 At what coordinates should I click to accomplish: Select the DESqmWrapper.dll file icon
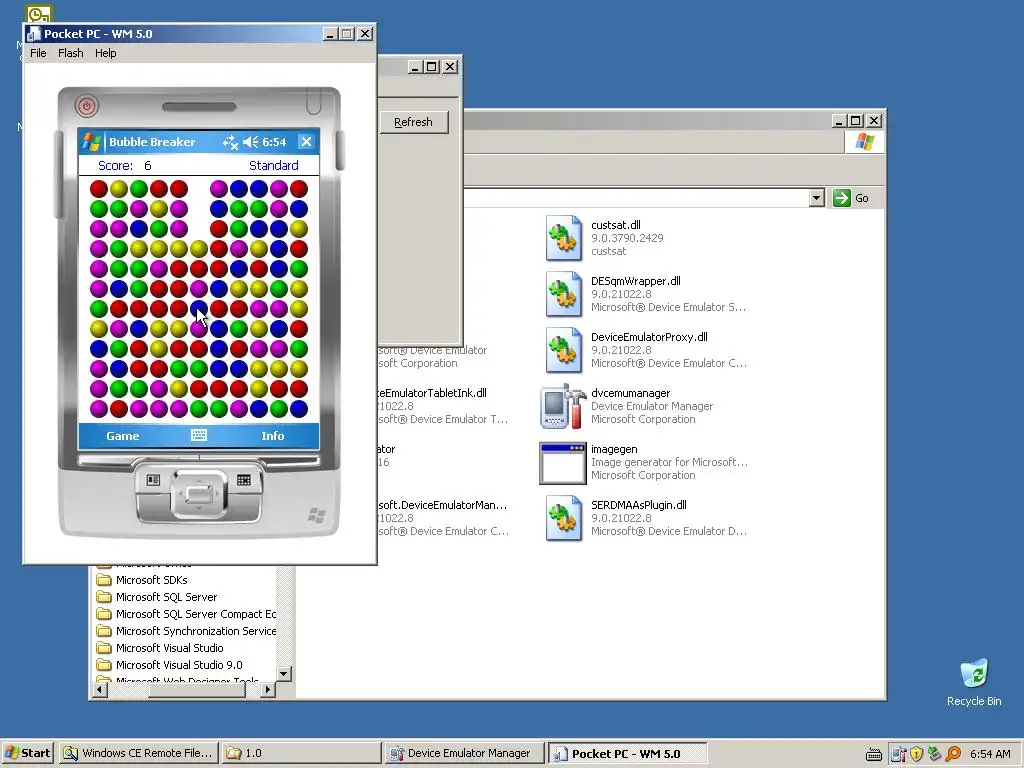[x=564, y=294]
